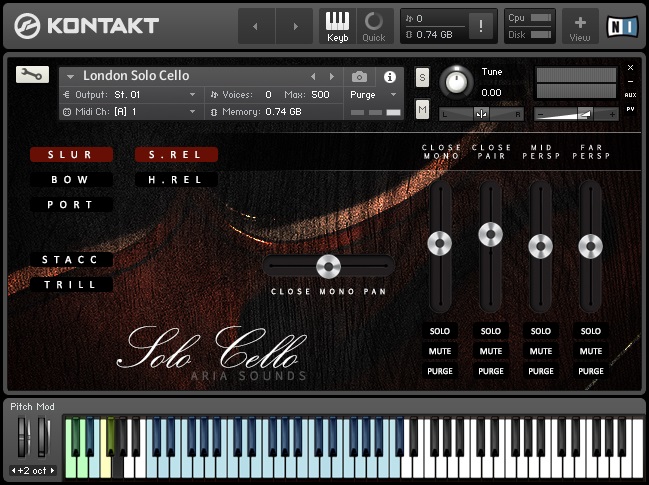Click the NI logo
The height and width of the screenshot is (485, 649).
coord(622,26)
